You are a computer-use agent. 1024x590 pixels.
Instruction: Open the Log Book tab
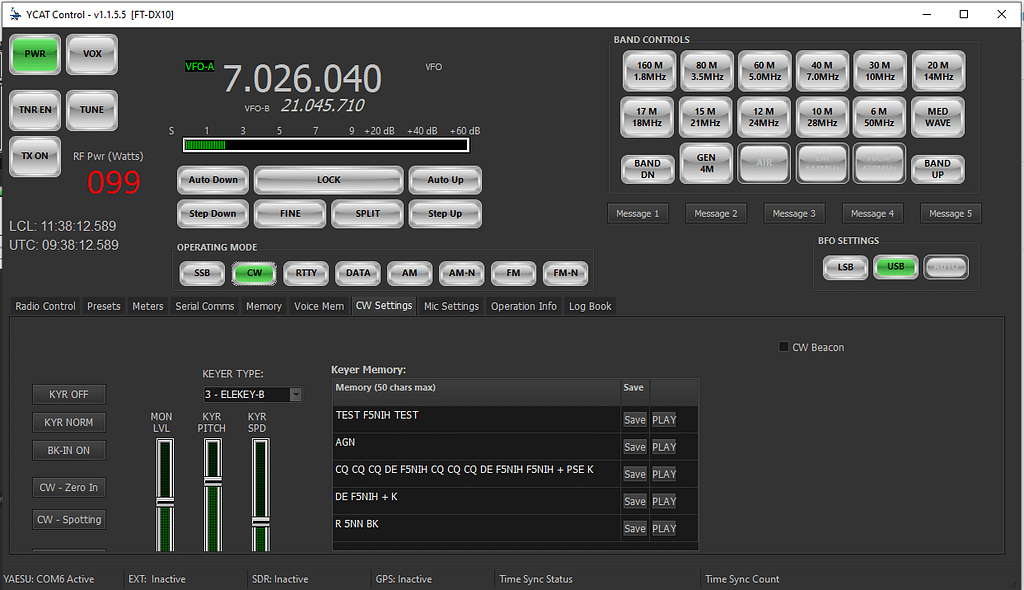pos(590,306)
